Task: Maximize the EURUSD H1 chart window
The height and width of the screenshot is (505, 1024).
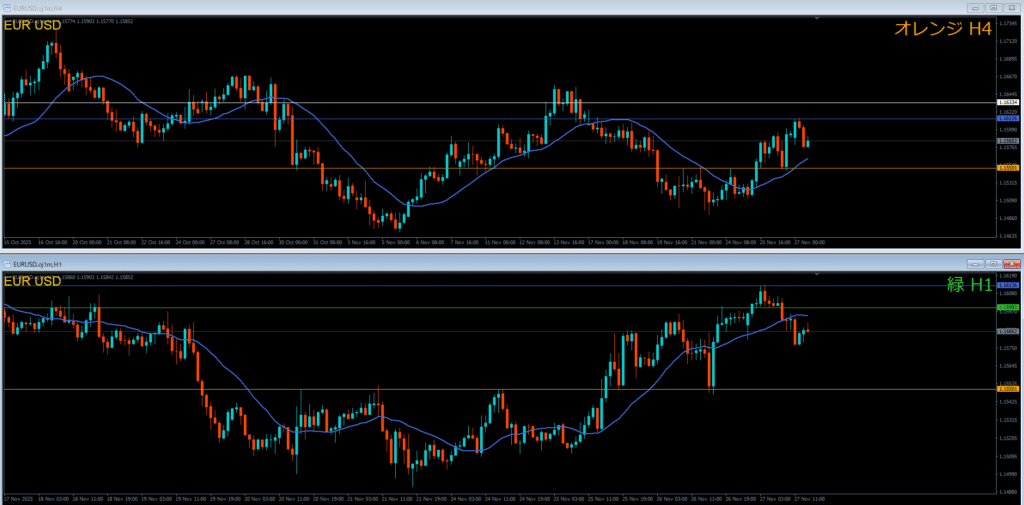Action: coord(994,263)
